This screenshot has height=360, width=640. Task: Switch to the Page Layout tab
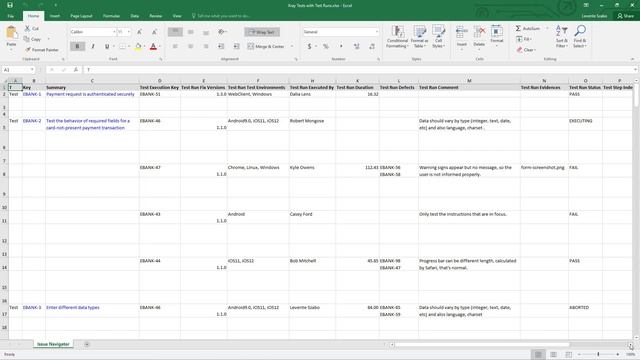[x=81, y=16]
